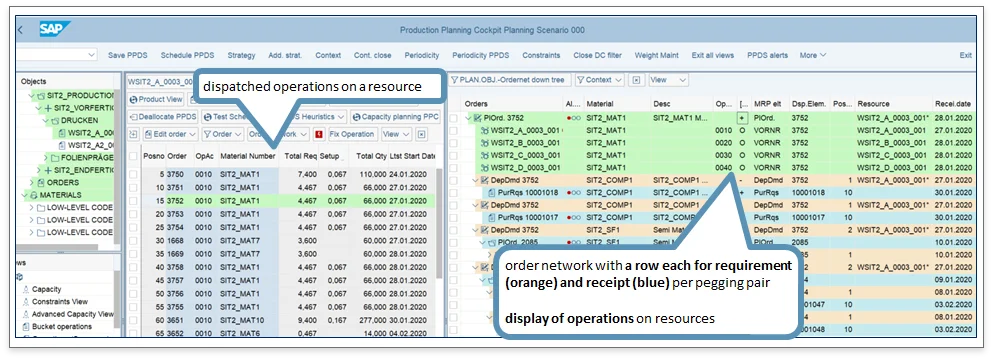This screenshot has width=993, height=360.
Task: Open the Strategy menu item
Action: (x=241, y=55)
